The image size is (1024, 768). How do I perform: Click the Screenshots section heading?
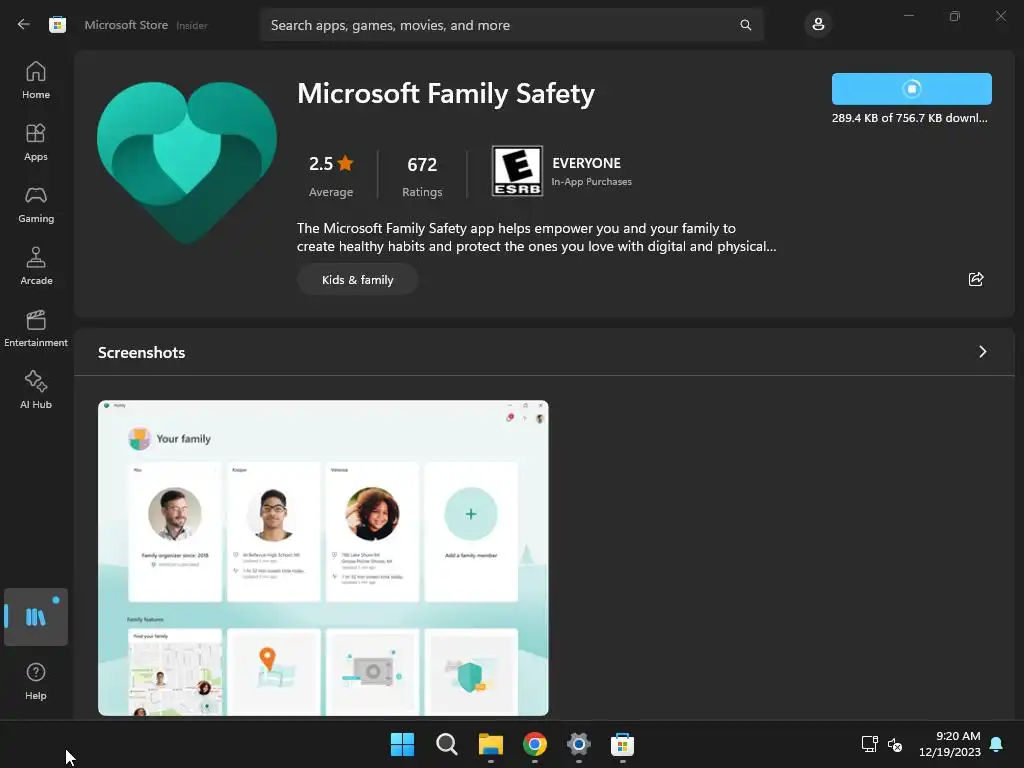[x=142, y=353]
